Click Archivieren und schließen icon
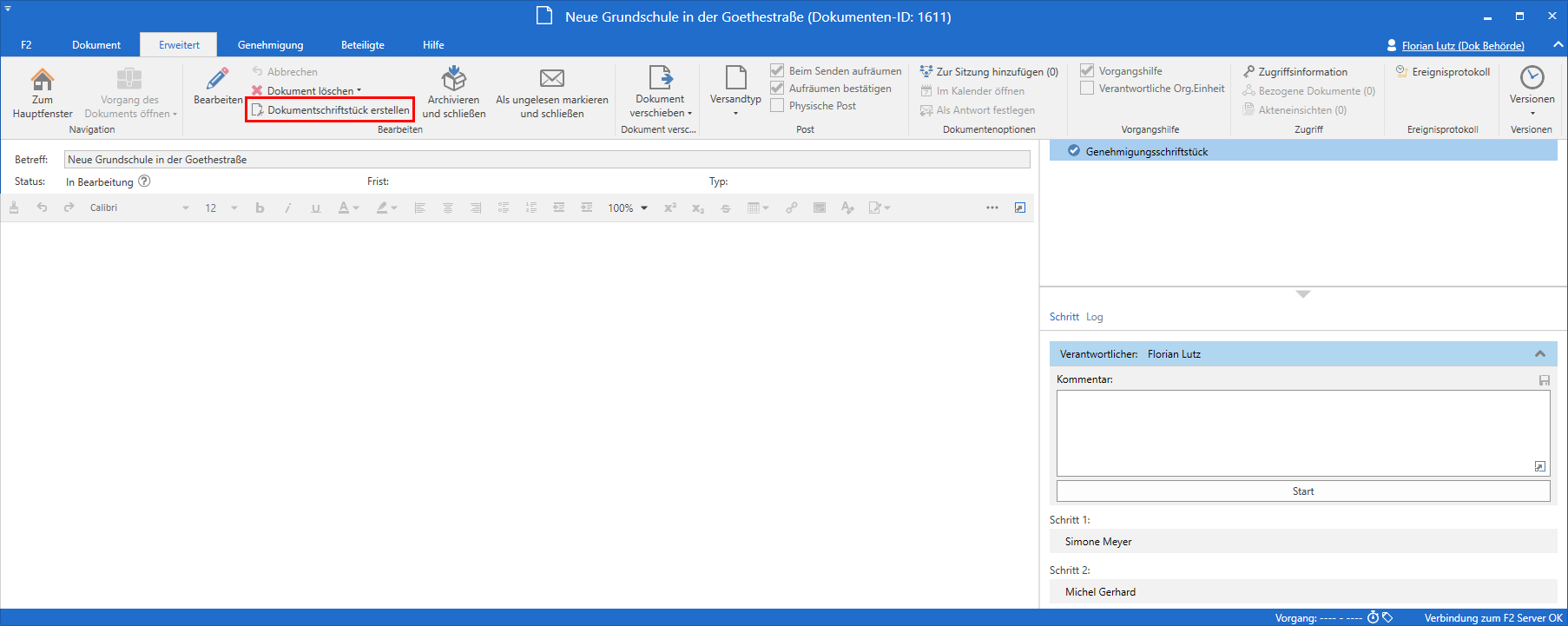This screenshot has height=626, width=1568. pyautogui.click(x=453, y=79)
